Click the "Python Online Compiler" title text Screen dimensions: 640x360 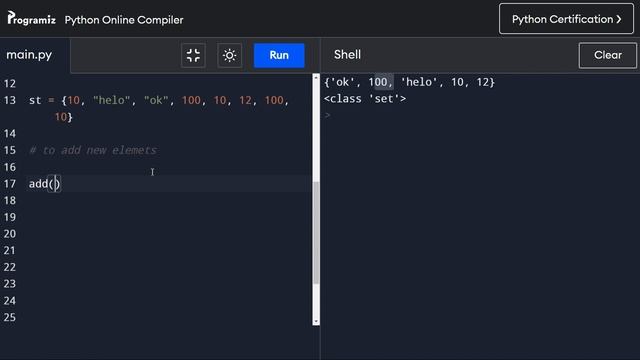124,20
